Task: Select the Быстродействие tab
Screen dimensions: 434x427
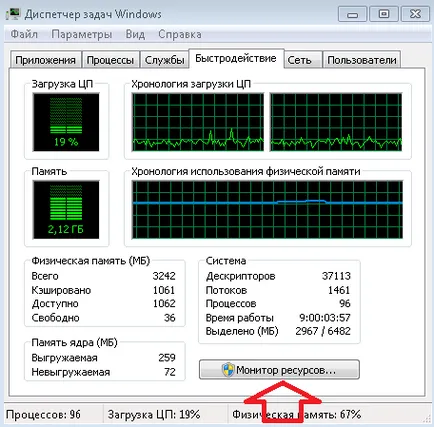Action: [x=236, y=59]
